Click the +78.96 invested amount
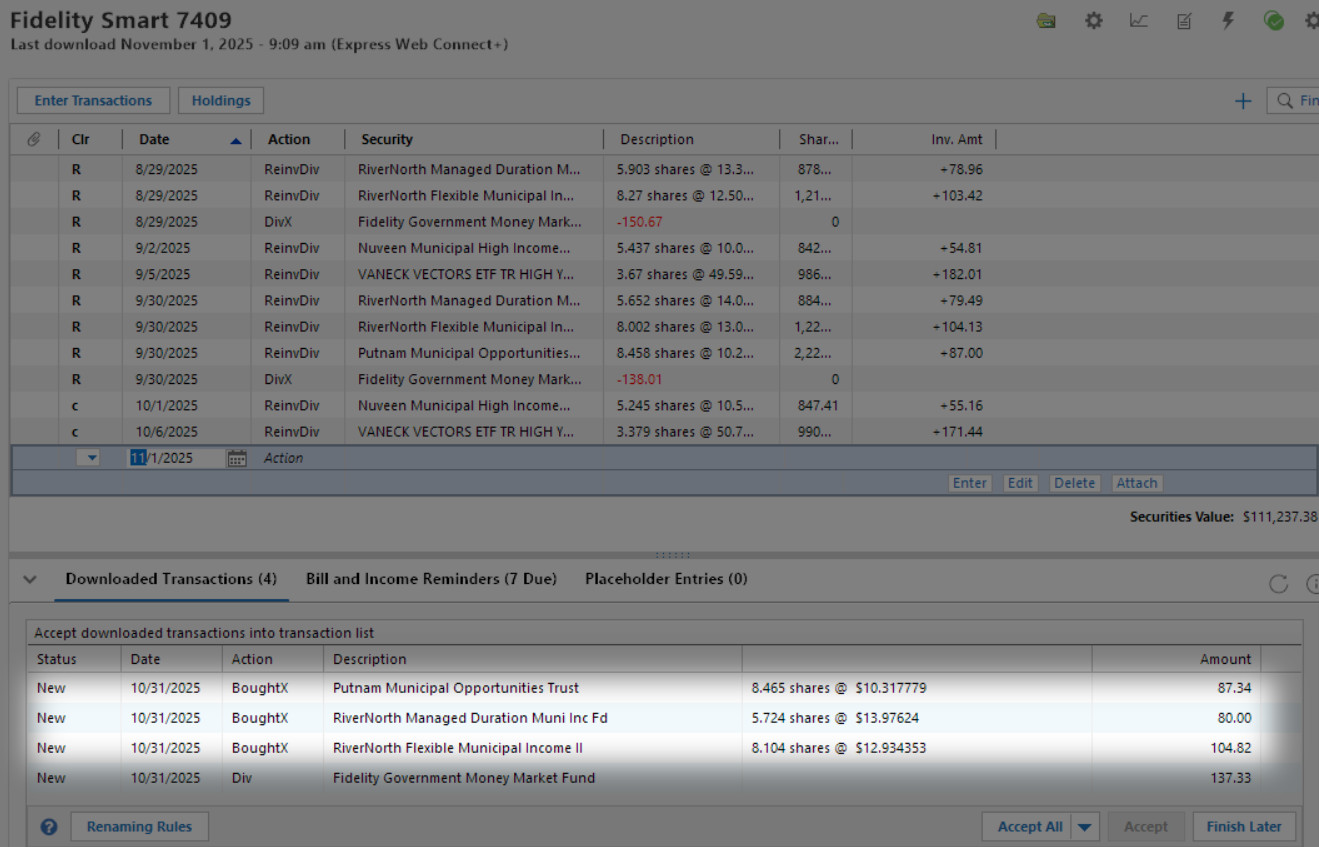 (x=961, y=170)
